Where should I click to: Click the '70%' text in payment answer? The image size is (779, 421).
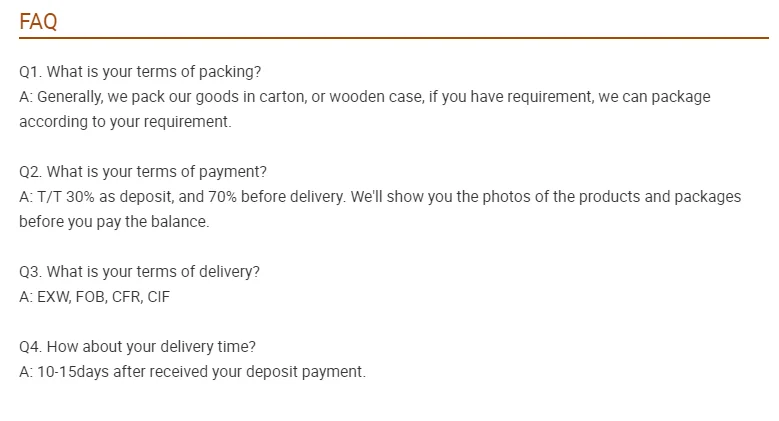point(222,196)
